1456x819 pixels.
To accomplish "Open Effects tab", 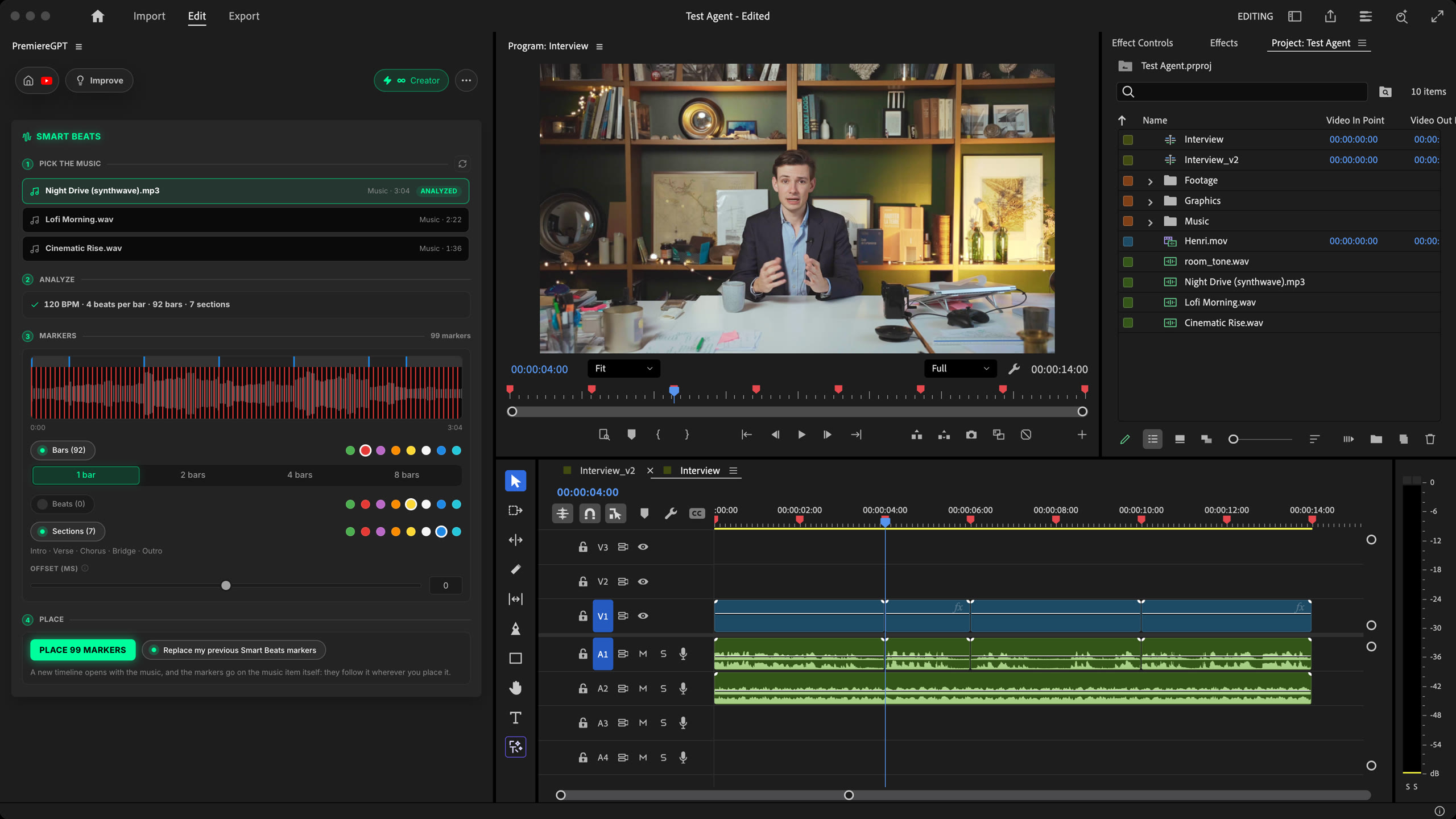I will (1223, 43).
